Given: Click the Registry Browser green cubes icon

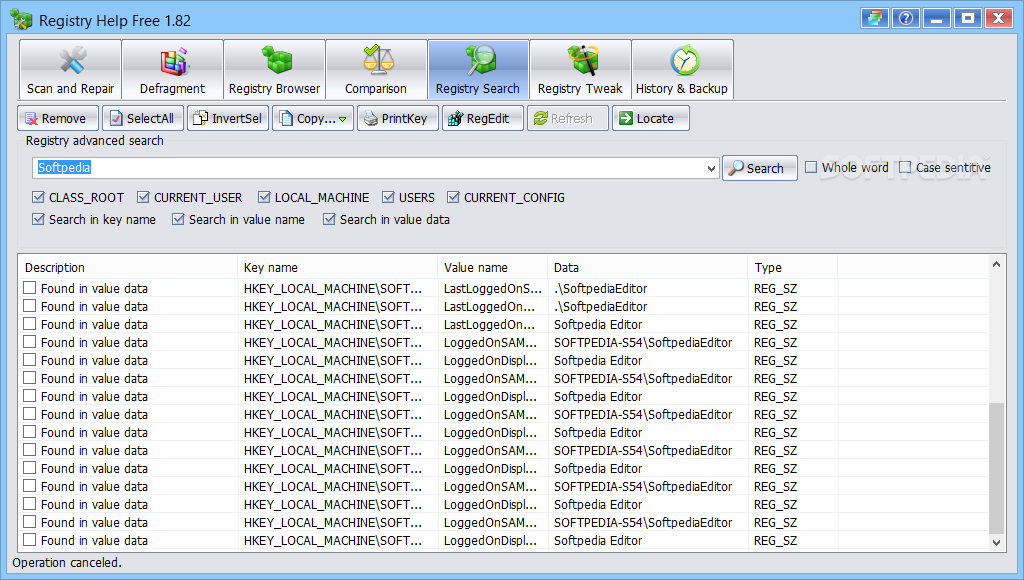Looking at the screenshot, I should coord(276,59).
